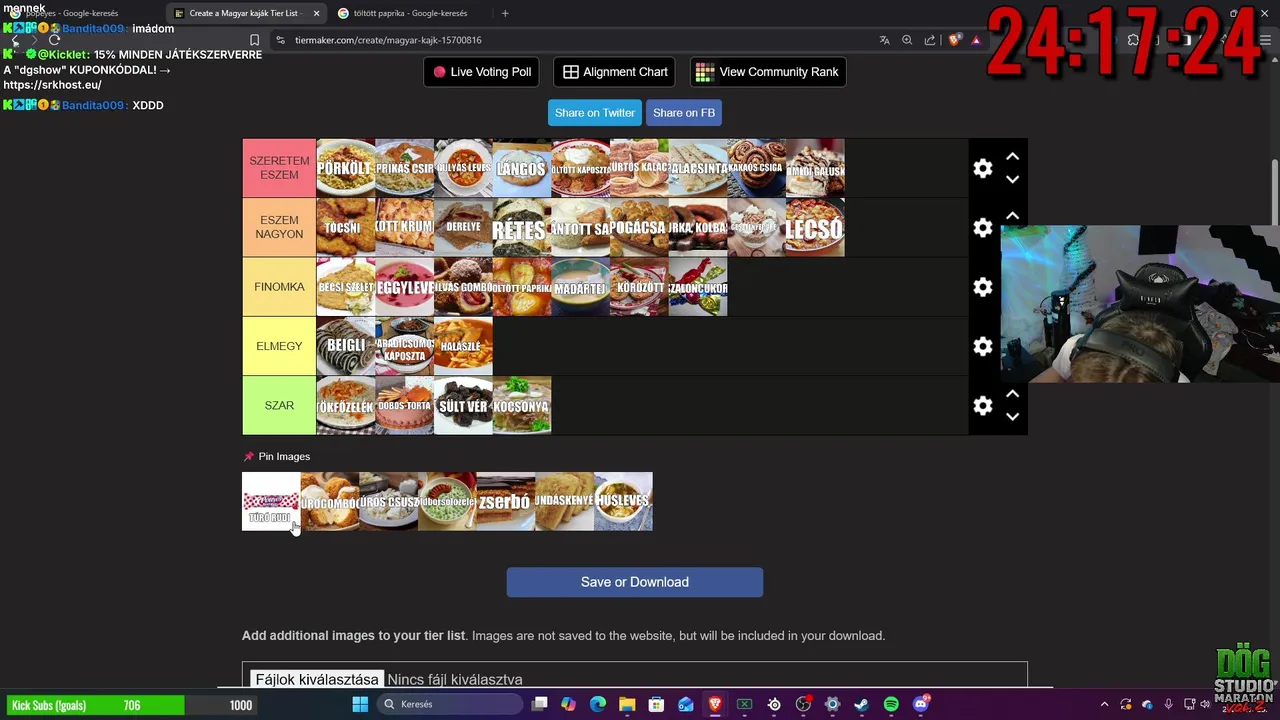This screenshot has width=1280, height=720.
Task: Open the Windows Start menu
Action: pyautogui.click(x=360, y=704)
